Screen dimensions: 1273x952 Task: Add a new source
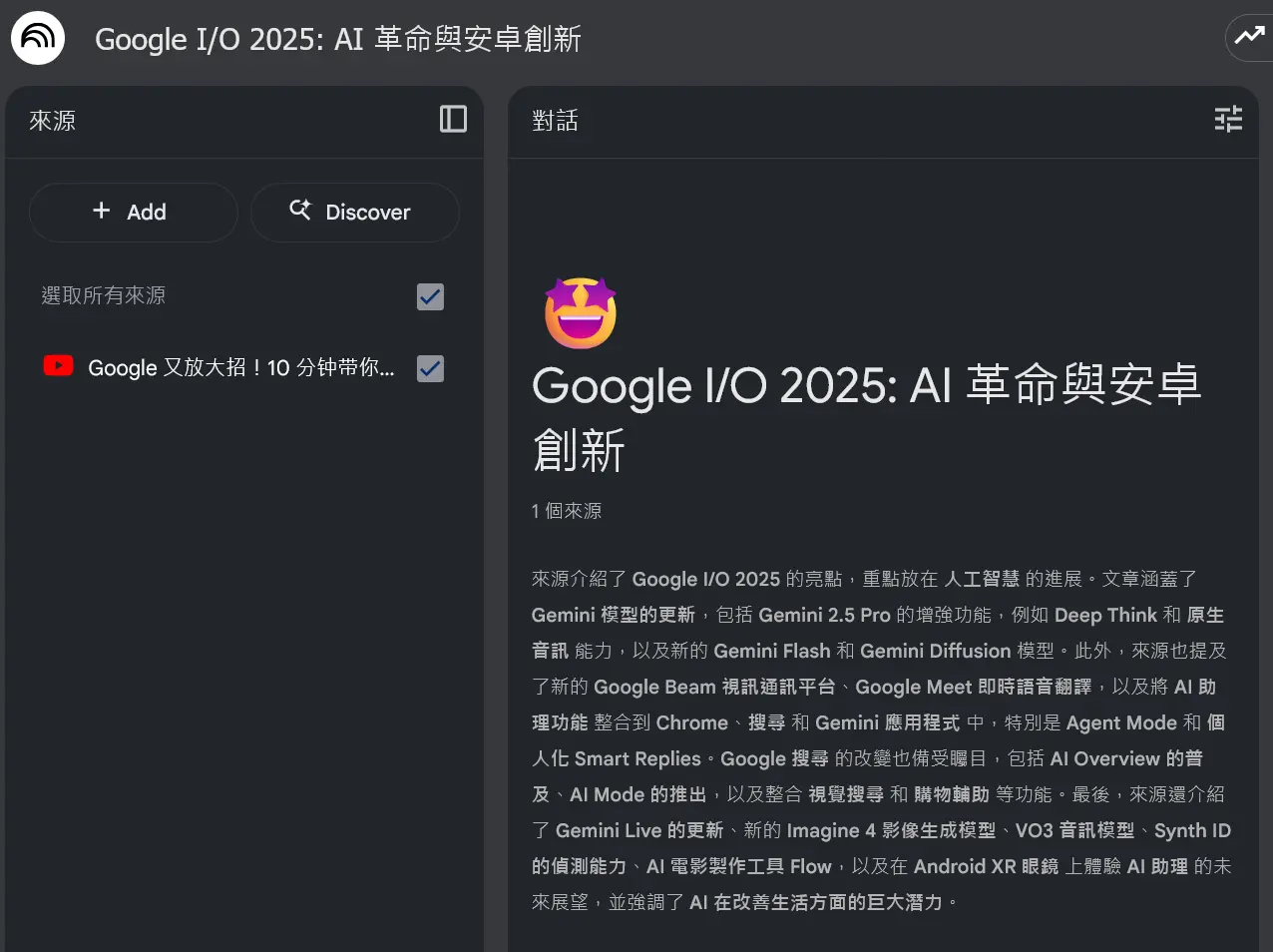[x=134, y=212]
